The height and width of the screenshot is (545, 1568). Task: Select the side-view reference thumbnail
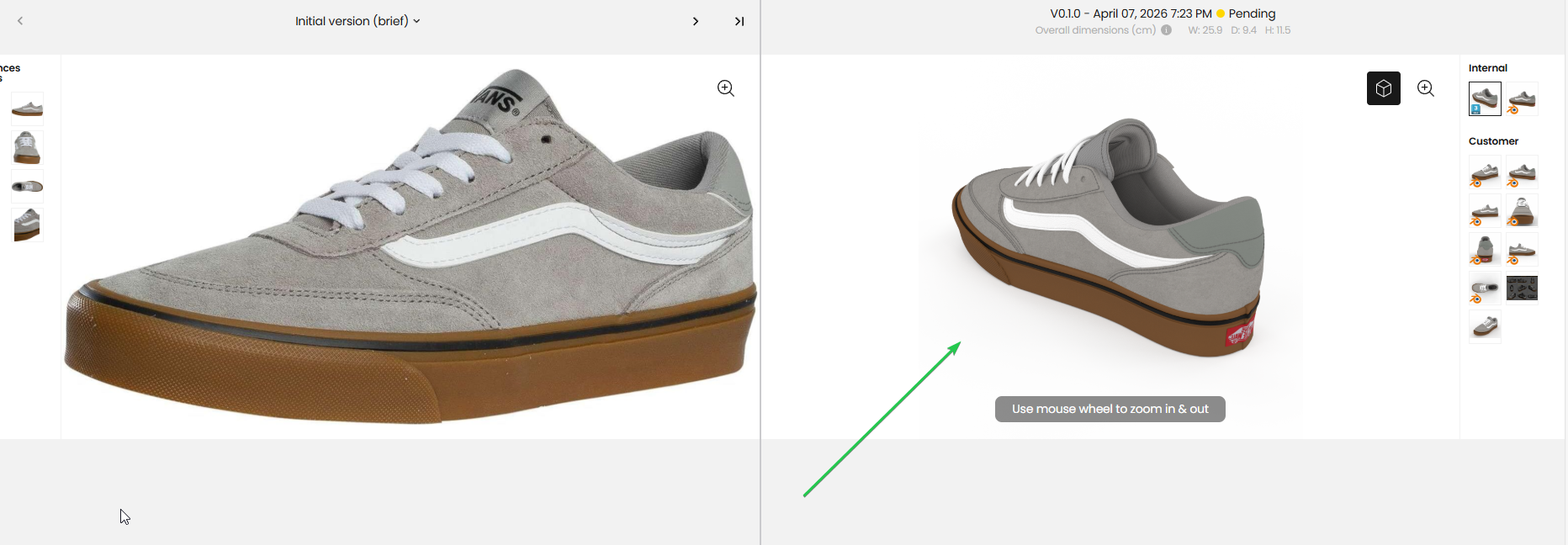click(27, 108)
